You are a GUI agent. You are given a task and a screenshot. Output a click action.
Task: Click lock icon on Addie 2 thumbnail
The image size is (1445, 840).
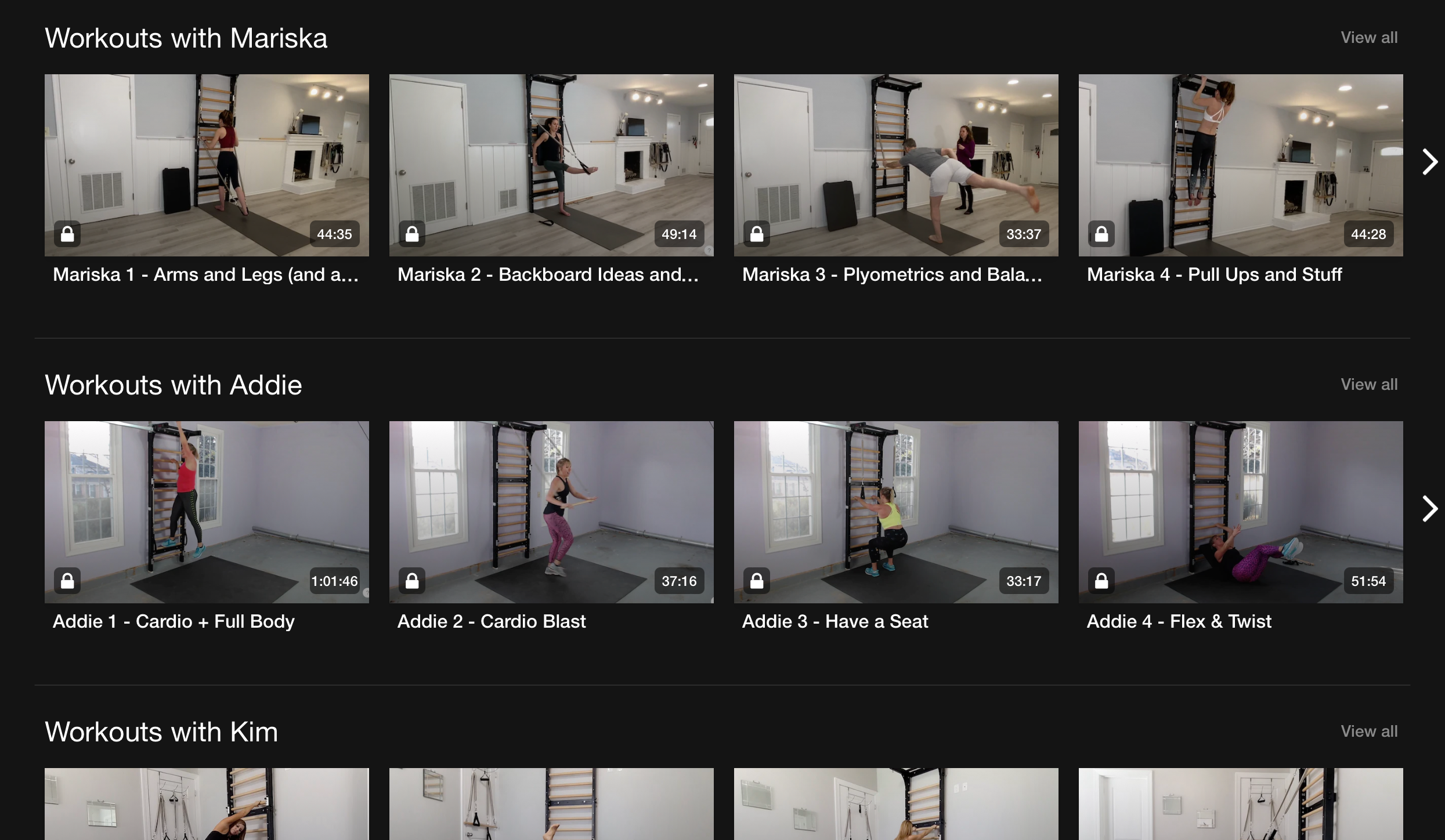pyautogui.click(x=412, y=581)
